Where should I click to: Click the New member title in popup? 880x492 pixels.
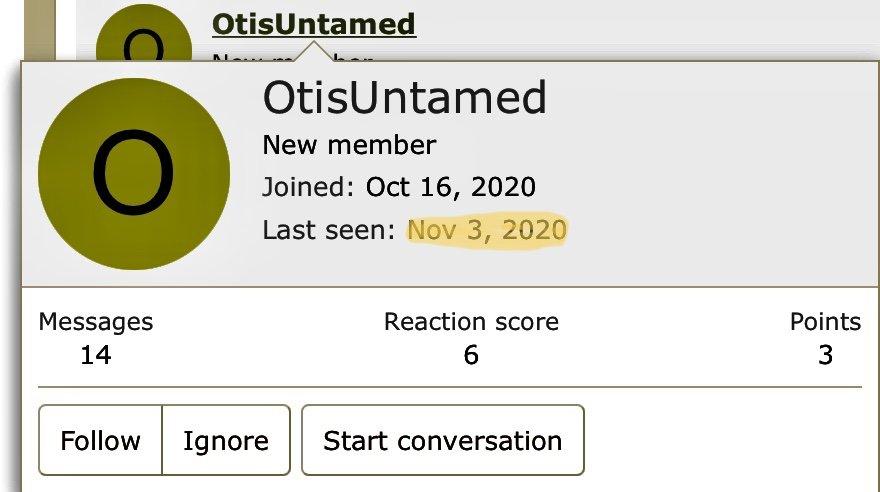click(349, 145)
